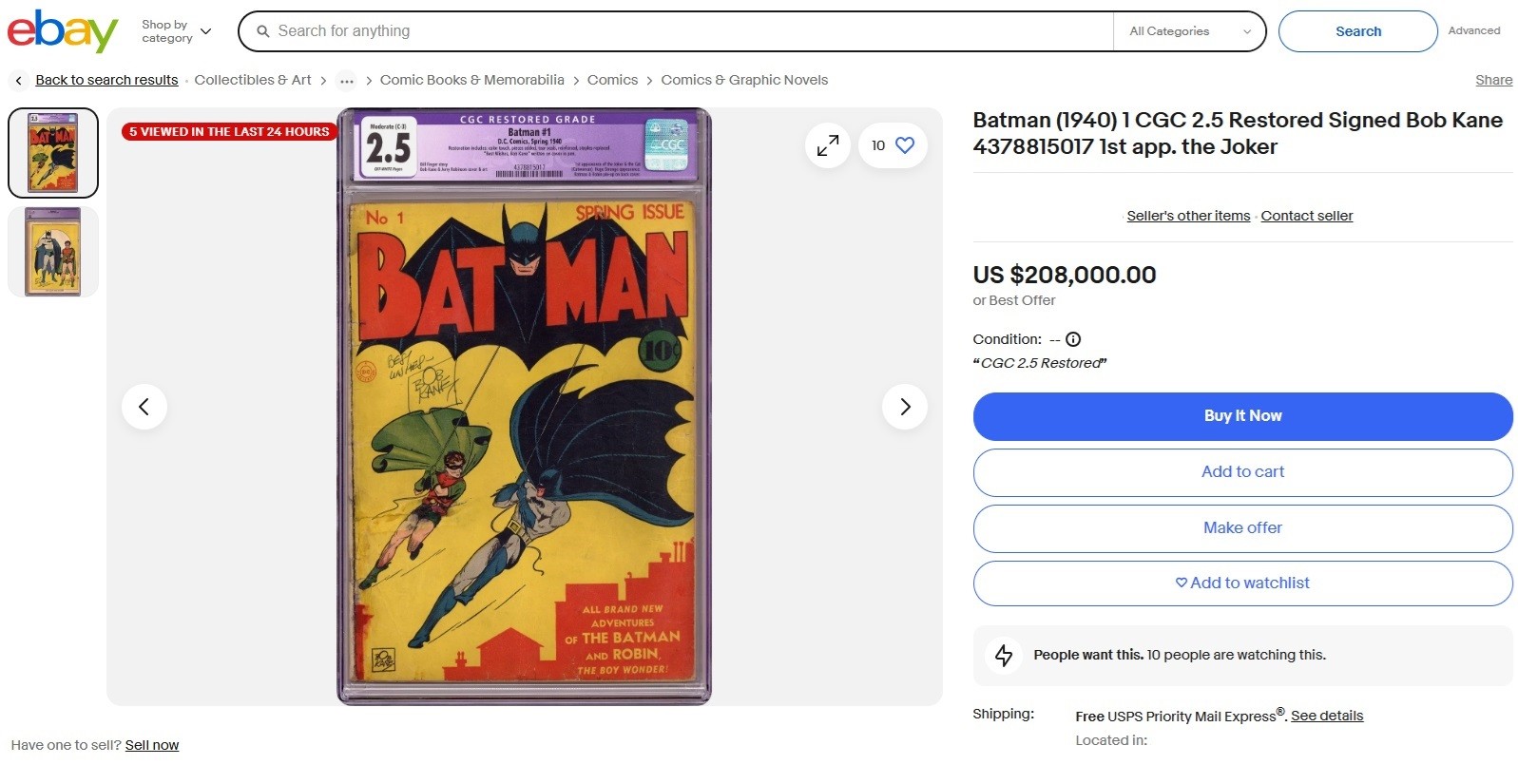The height and width of the screenshot is (784, 1518).
Task: Go to Comics & Graphic Novels breadcrumb
Action: point(744,81)
